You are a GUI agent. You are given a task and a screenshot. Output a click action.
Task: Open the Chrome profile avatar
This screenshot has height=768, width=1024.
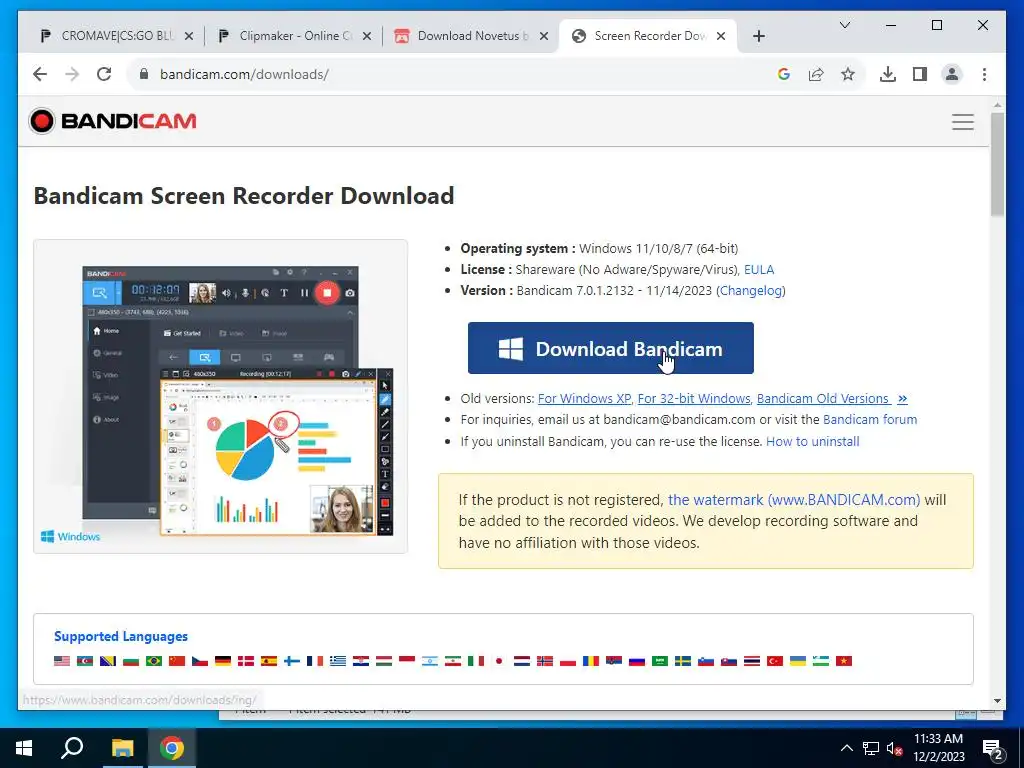(952, 74)
